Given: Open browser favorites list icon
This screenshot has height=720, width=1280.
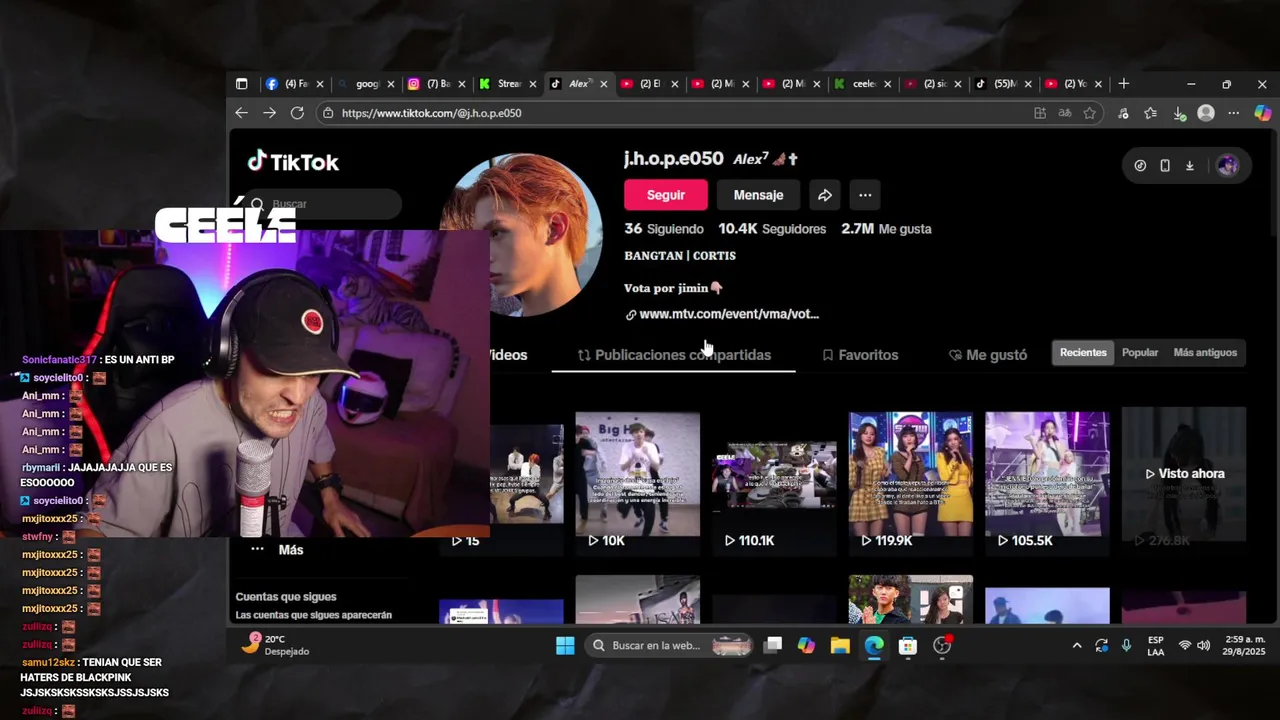Looking at the screenshot, I should click(1151, 113).
